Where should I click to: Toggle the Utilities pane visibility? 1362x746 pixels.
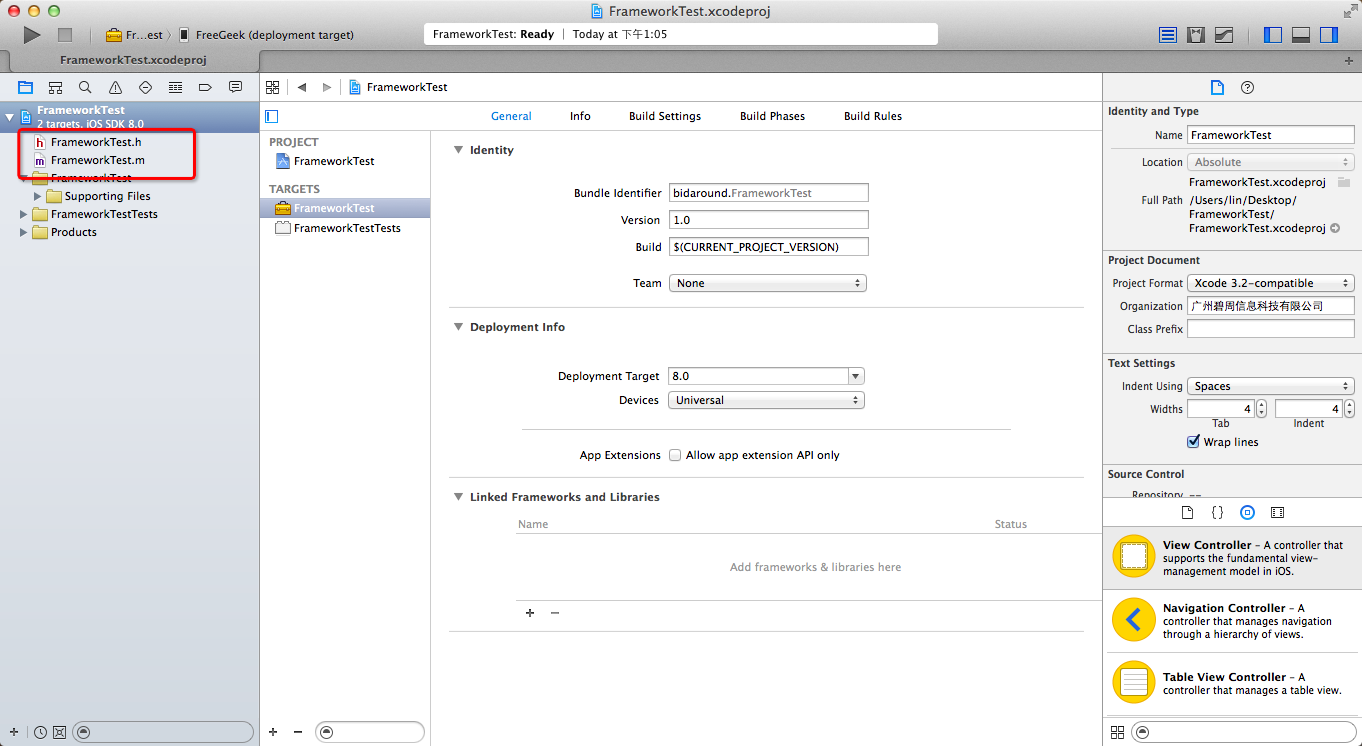[x=1329, y=35]
